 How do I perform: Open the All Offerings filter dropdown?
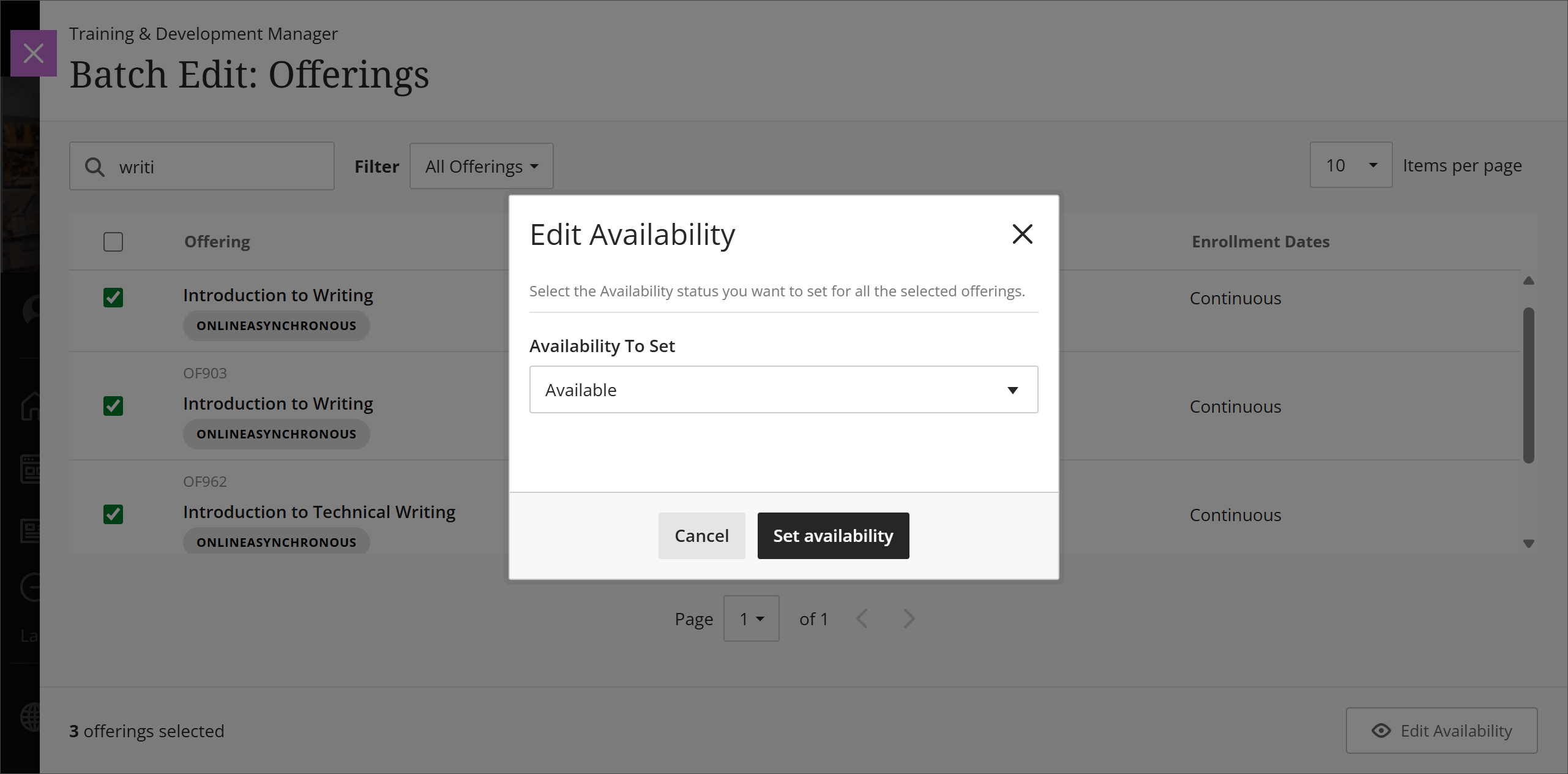482,166
